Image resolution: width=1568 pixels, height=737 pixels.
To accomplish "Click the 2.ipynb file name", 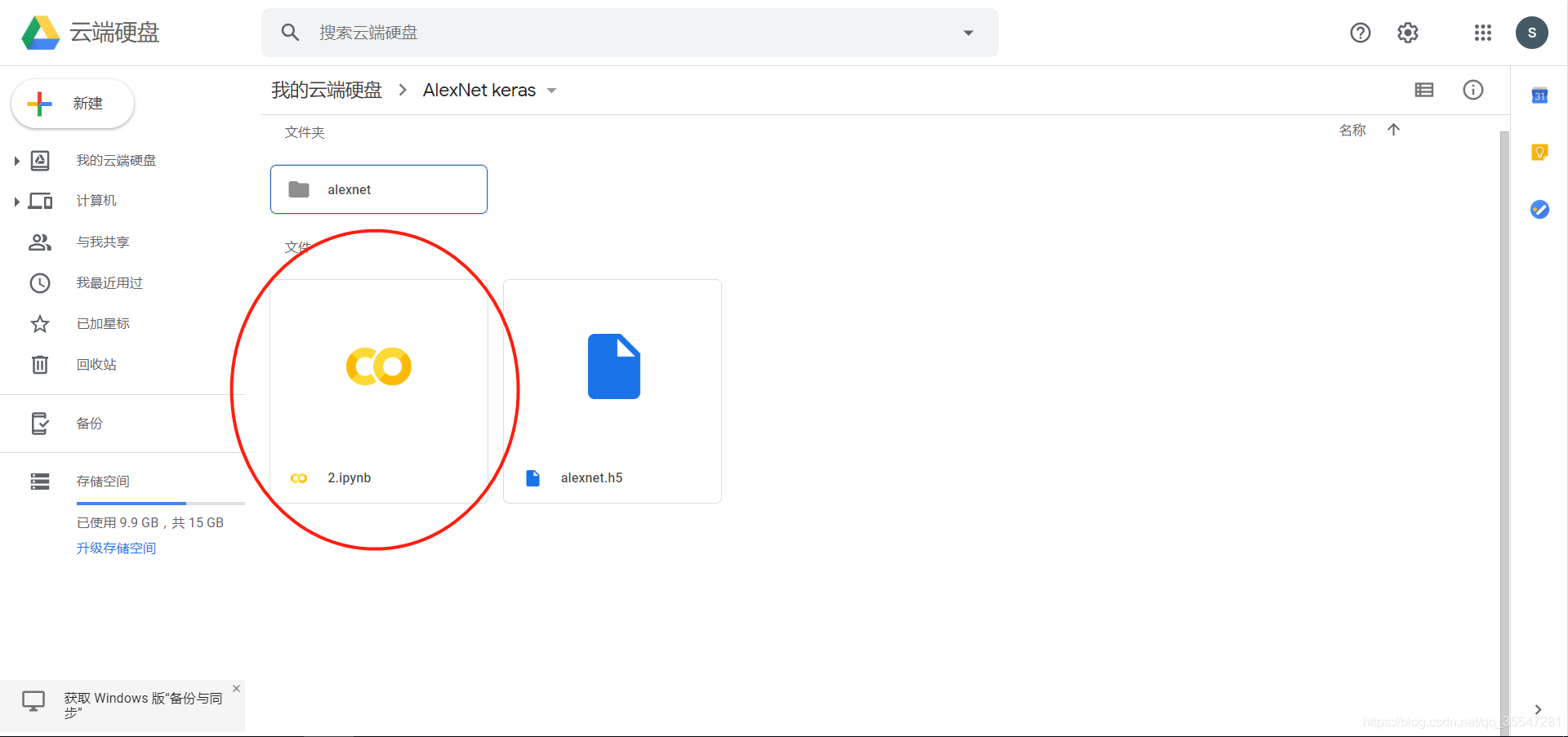I will [x=350, y=477].
